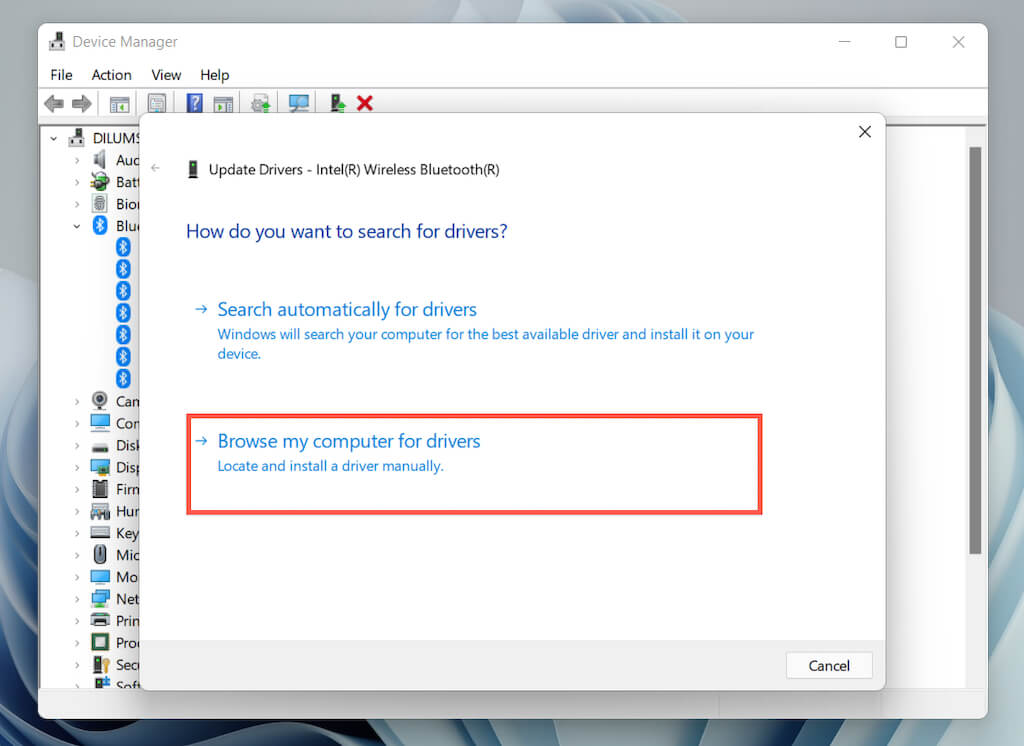Viewport: 1024px width, 746px height.
Task: Close the Update Drivers dialog with its X
Action: tap(865, 132)
